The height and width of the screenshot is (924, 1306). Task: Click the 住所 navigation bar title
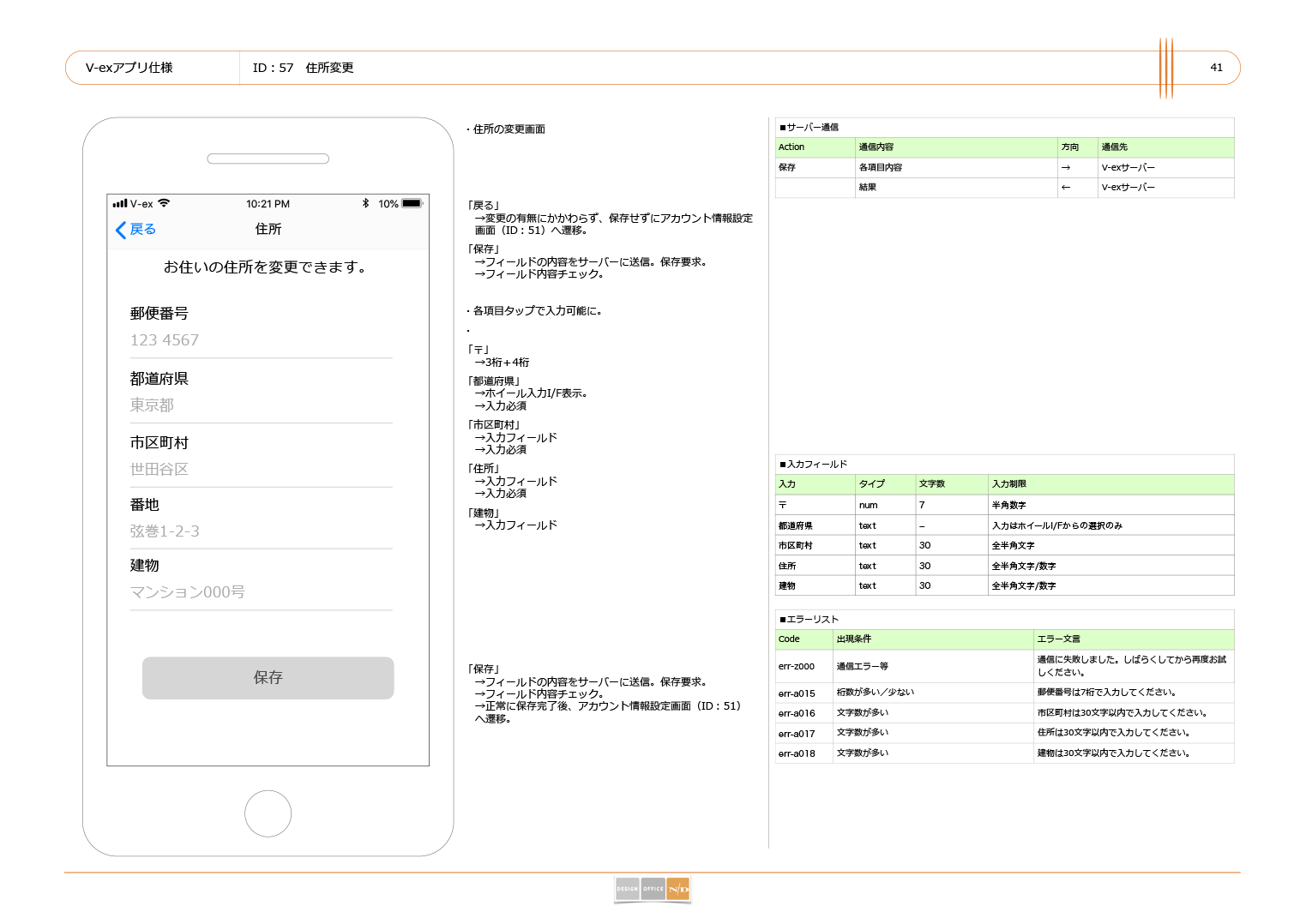click(x=268, y=229)
